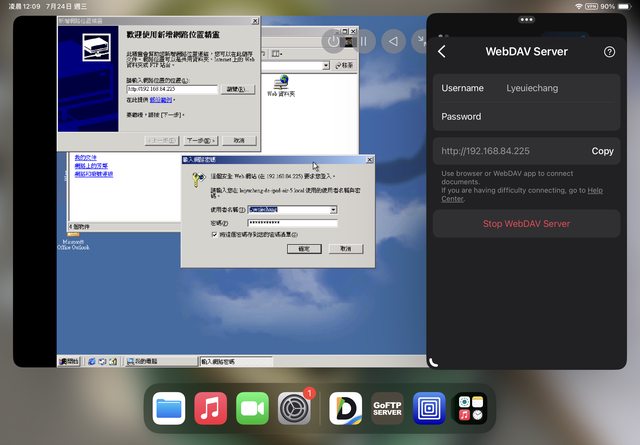The image size is (640, 445).
Task: Stop the WebDAV Server
Action: [526, 223]
